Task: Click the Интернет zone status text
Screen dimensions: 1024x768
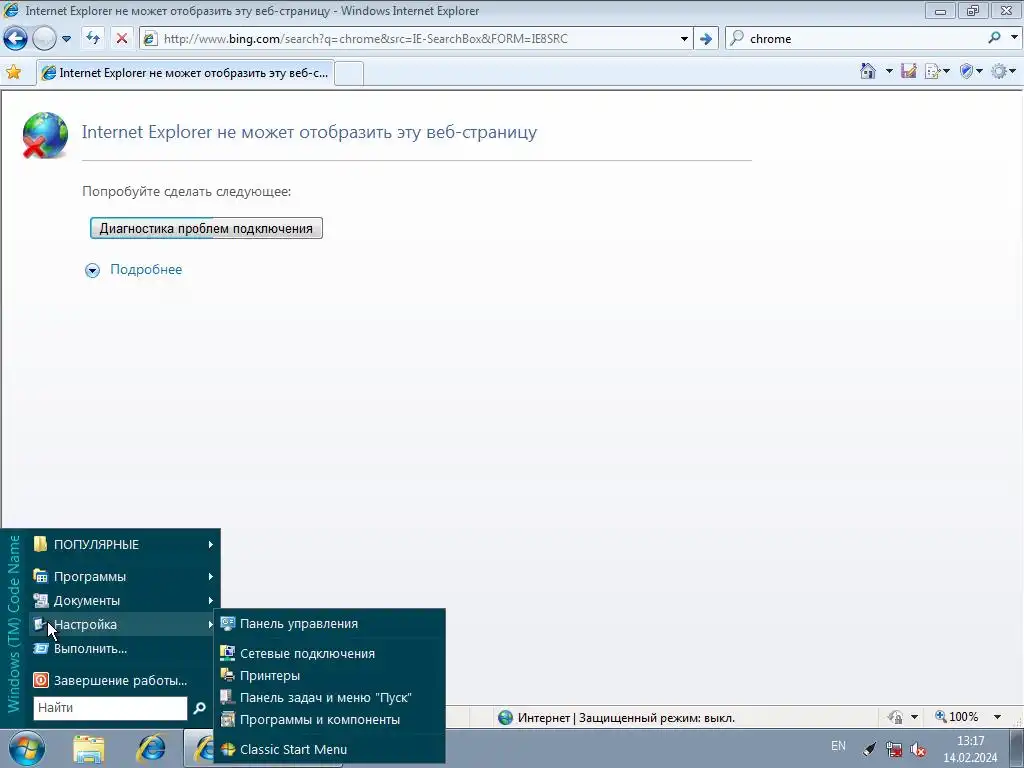Action: coord(626,718)
